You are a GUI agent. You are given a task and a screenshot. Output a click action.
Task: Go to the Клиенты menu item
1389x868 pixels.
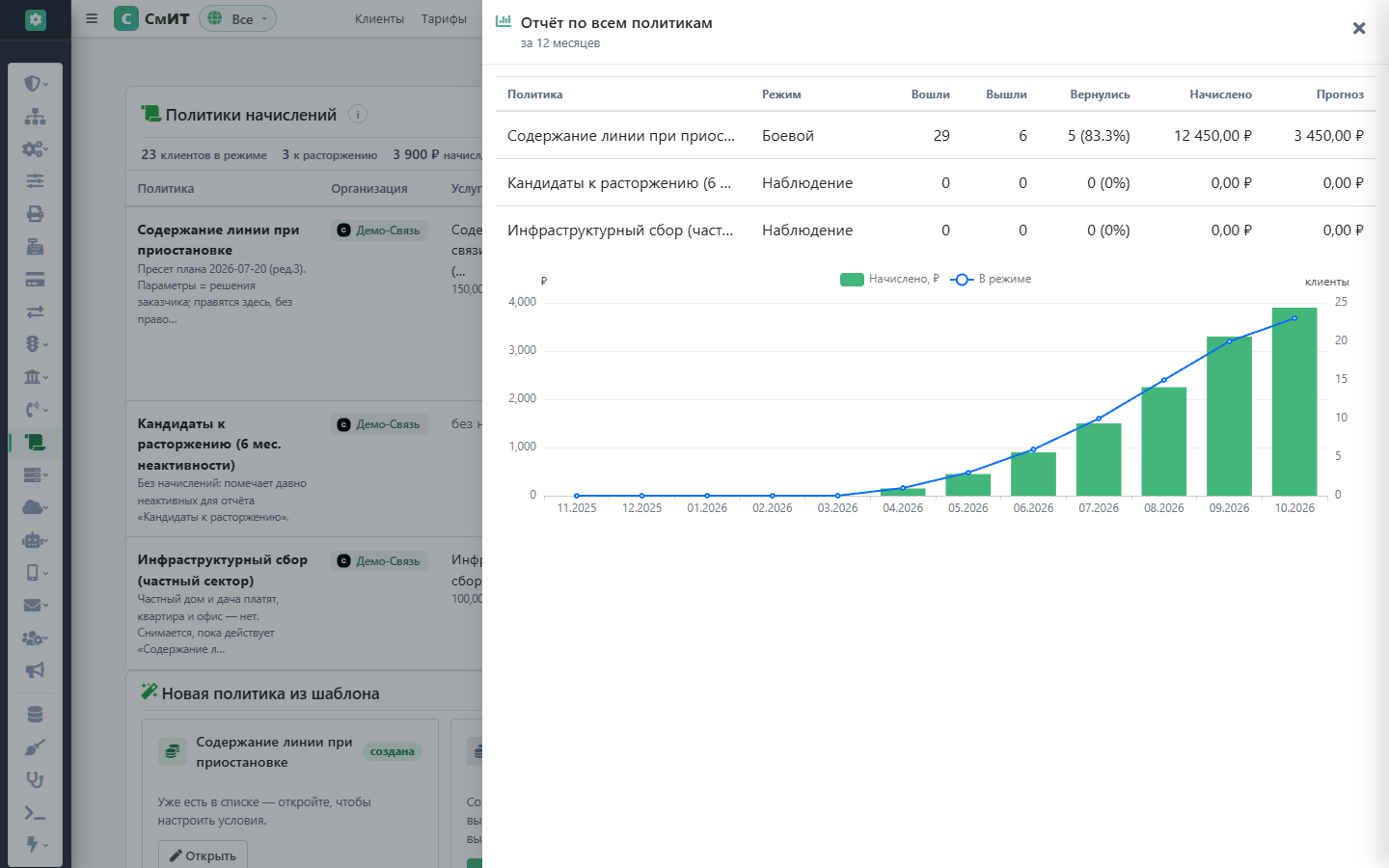click(x=379, y=18)
